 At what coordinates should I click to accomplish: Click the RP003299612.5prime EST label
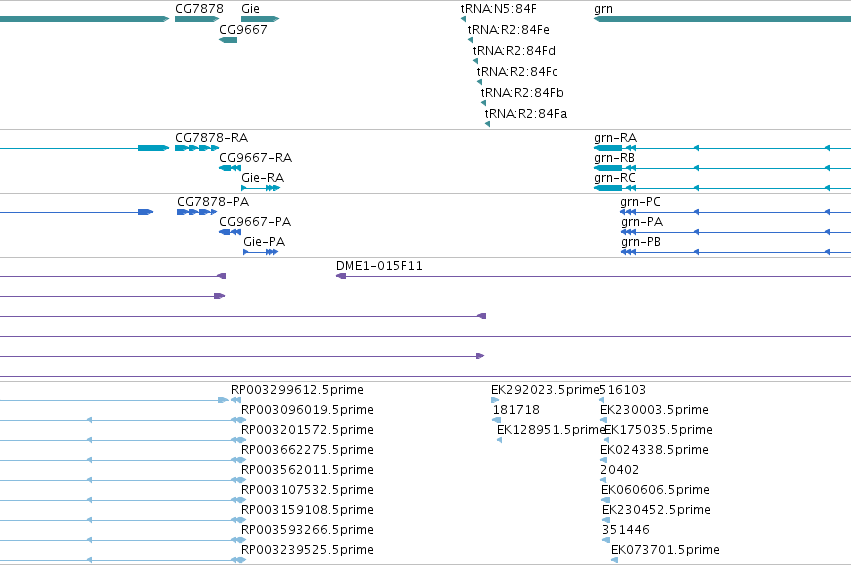[x=297, y=390]
